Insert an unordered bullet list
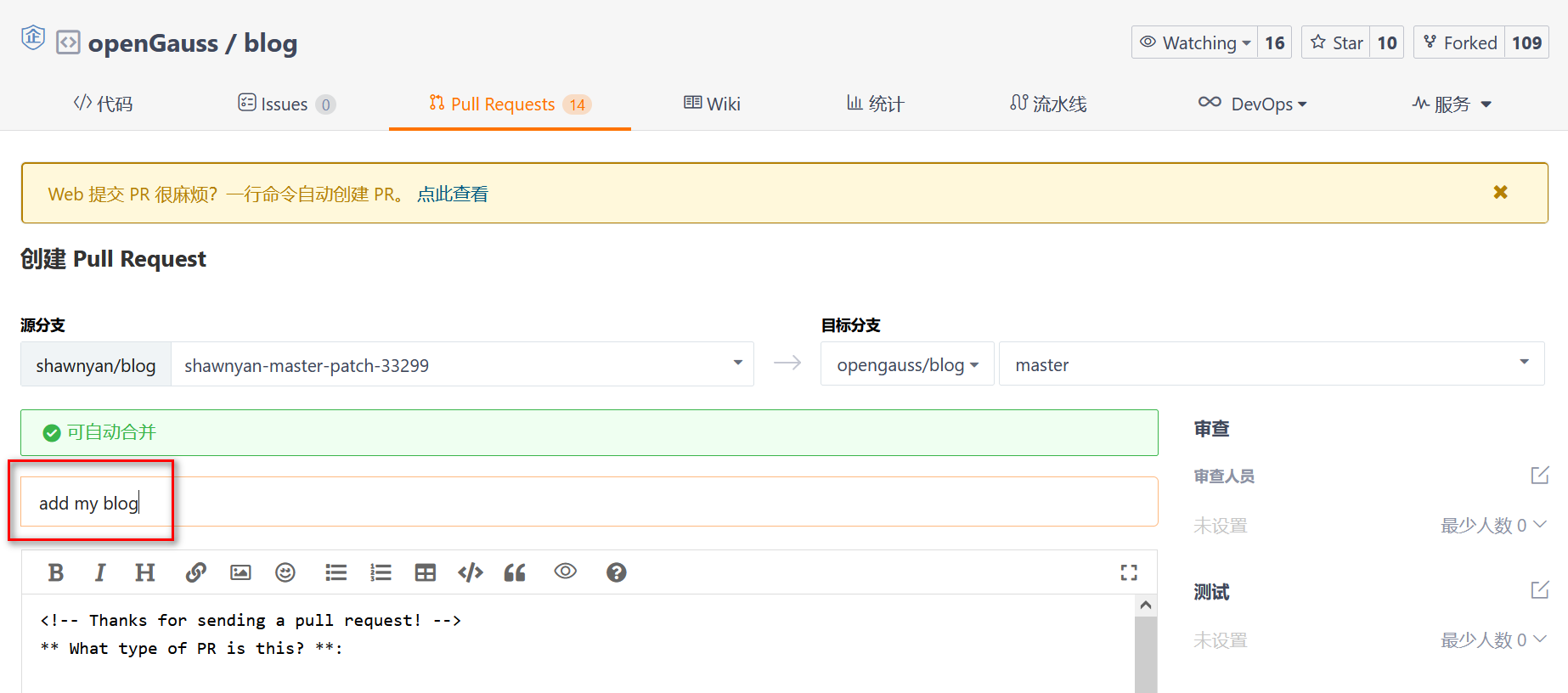The image size is (1568, 693). pos(336,572)
